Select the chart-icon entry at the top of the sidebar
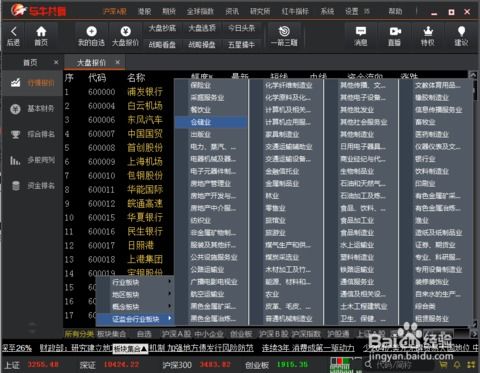Image resolution: width=480 pixels, height=373 pixels. (x=33, y=83)
